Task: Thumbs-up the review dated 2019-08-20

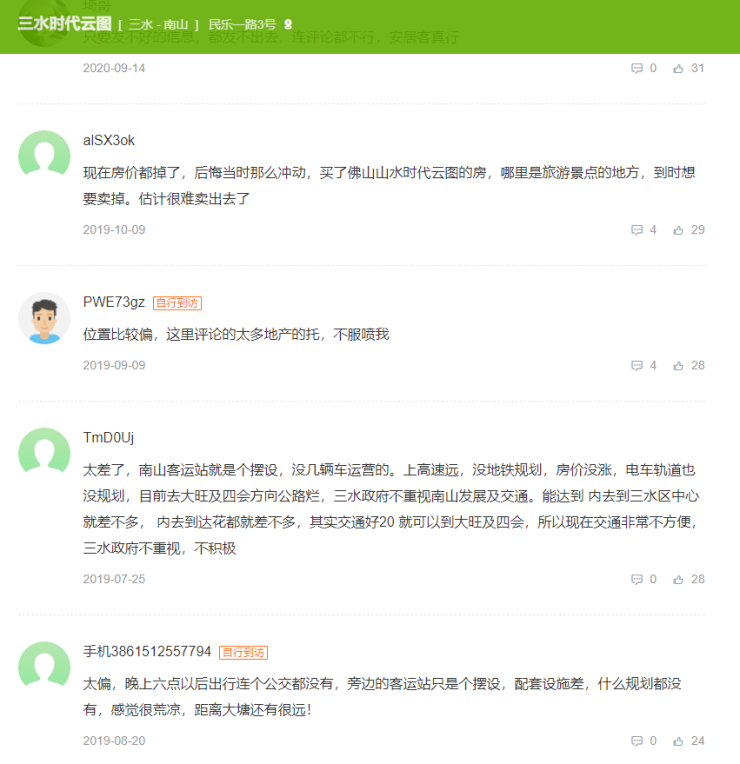Action: 679,741
